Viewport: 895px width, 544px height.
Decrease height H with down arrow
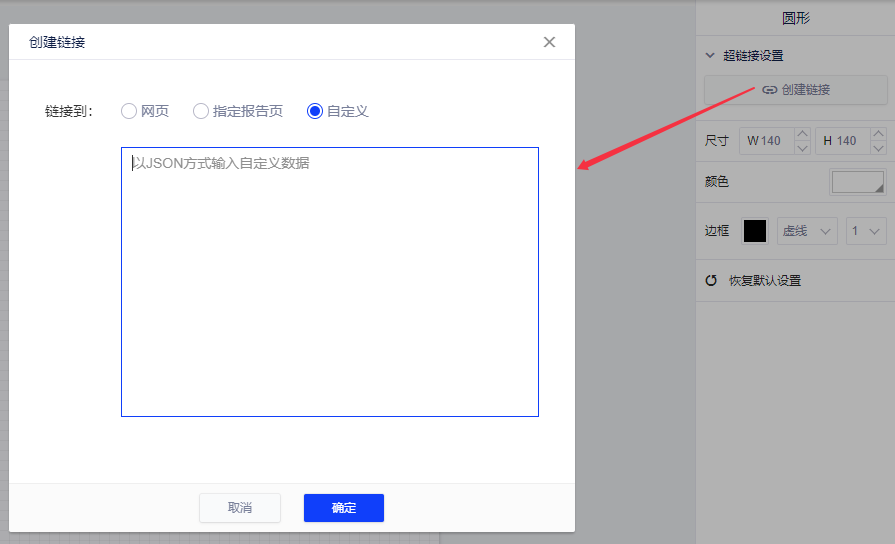pos(877,148)
